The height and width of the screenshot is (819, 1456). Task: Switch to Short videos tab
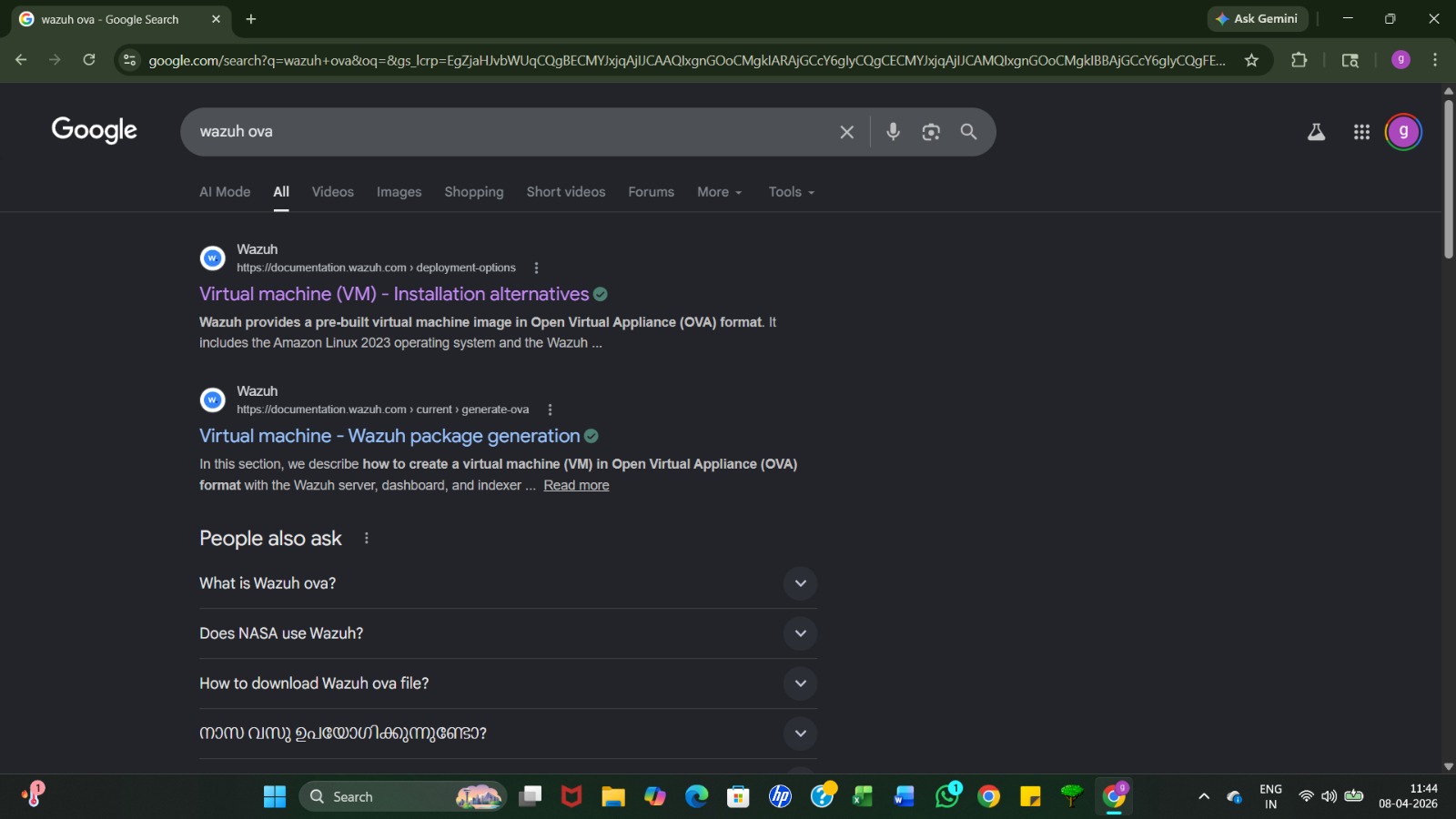(566, 192)
